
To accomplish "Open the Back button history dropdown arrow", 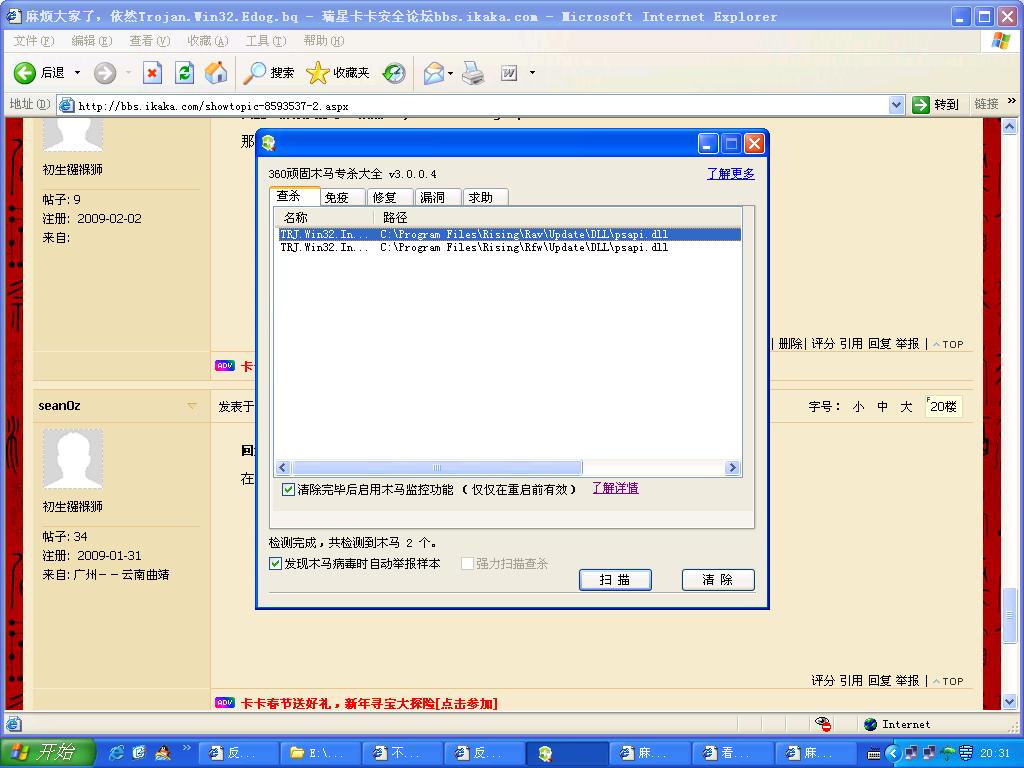I will (77, 72).
